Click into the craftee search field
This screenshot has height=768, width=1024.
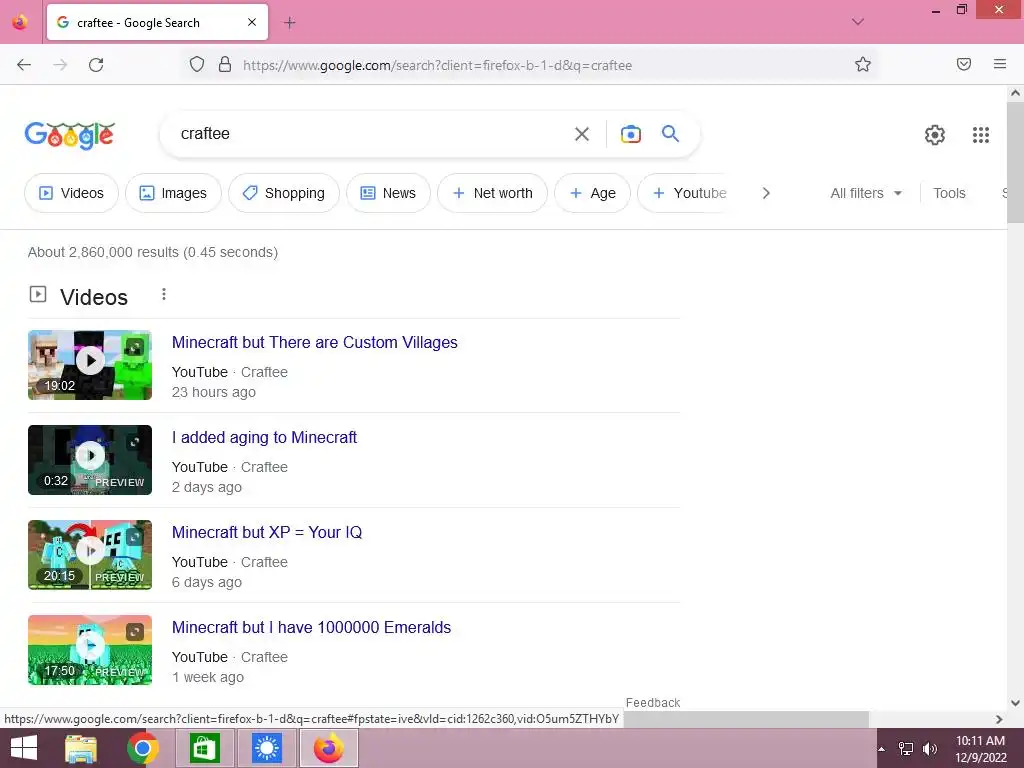click(x=366, y=134)
